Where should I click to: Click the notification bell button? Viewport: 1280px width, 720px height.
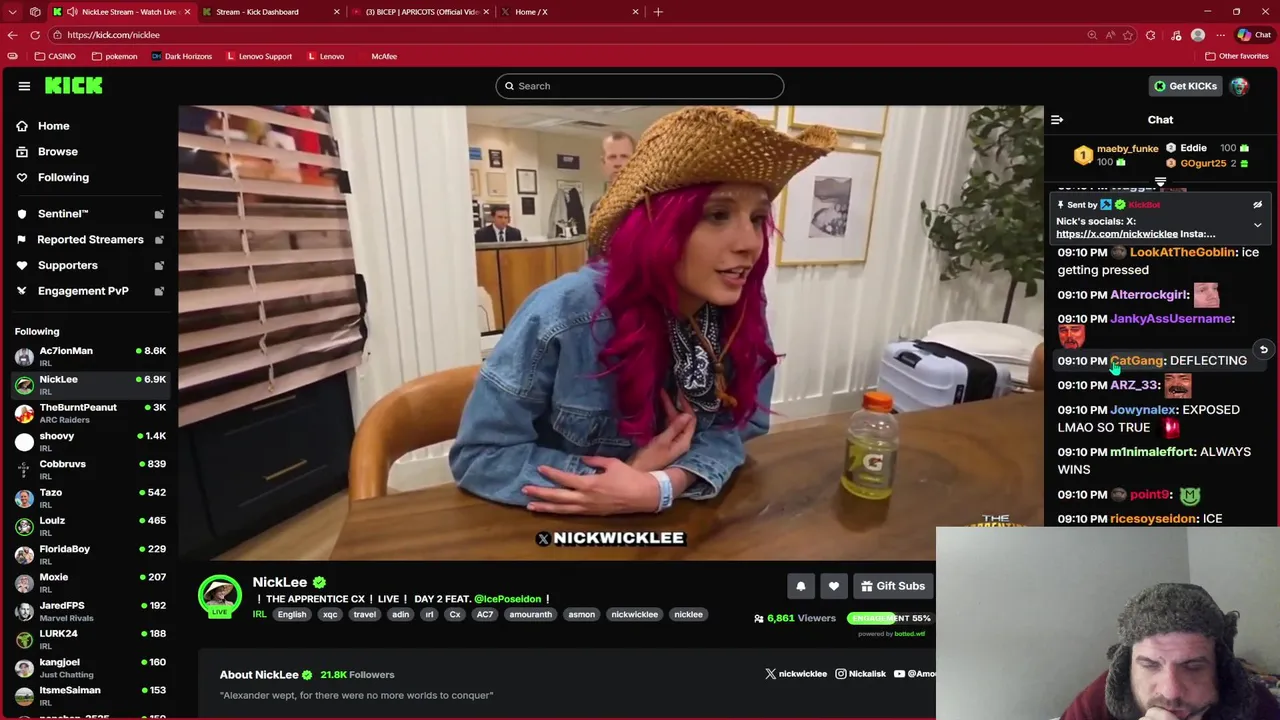800,586
